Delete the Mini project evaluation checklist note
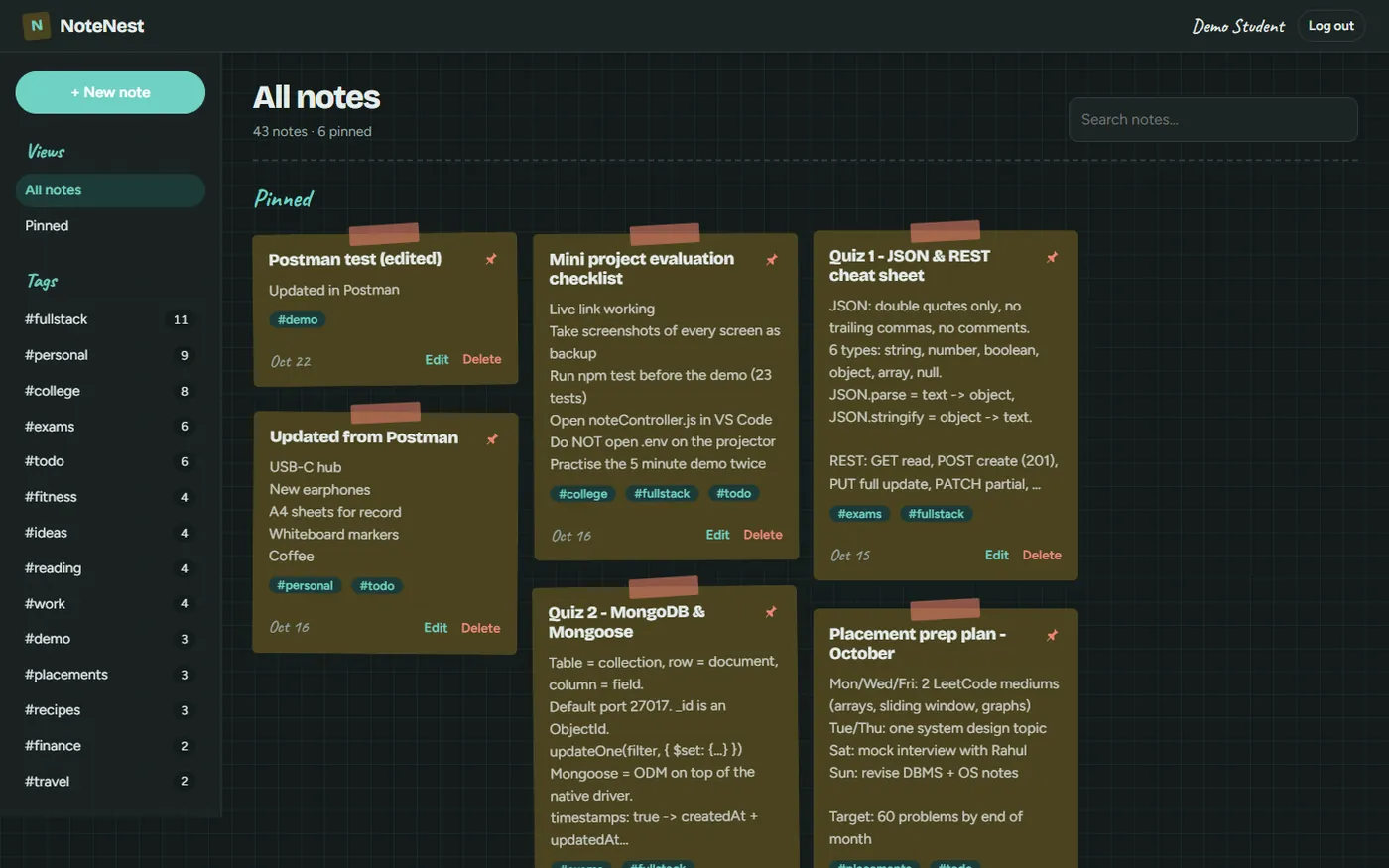 [x=763, y=535]
